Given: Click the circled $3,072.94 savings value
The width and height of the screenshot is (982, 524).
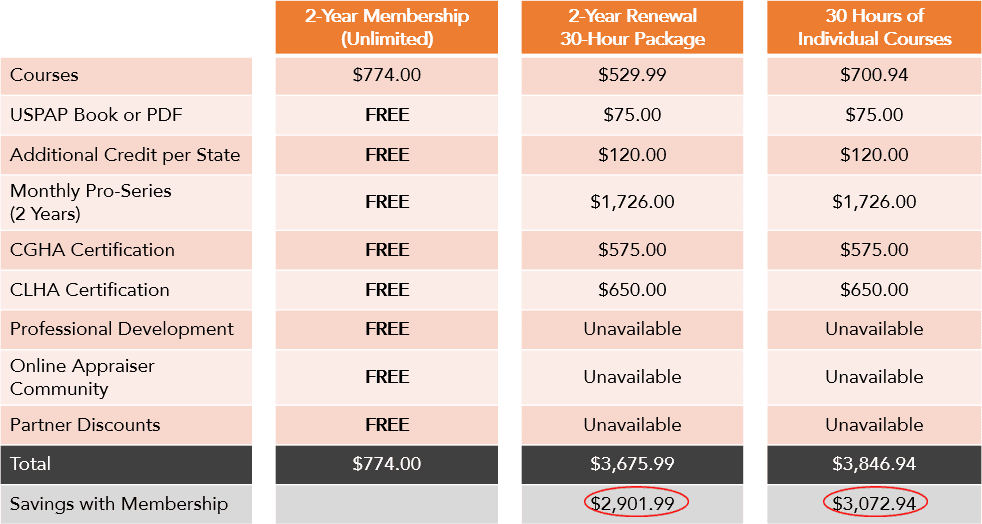Looking at the screenshot, I should pos(874,502).
